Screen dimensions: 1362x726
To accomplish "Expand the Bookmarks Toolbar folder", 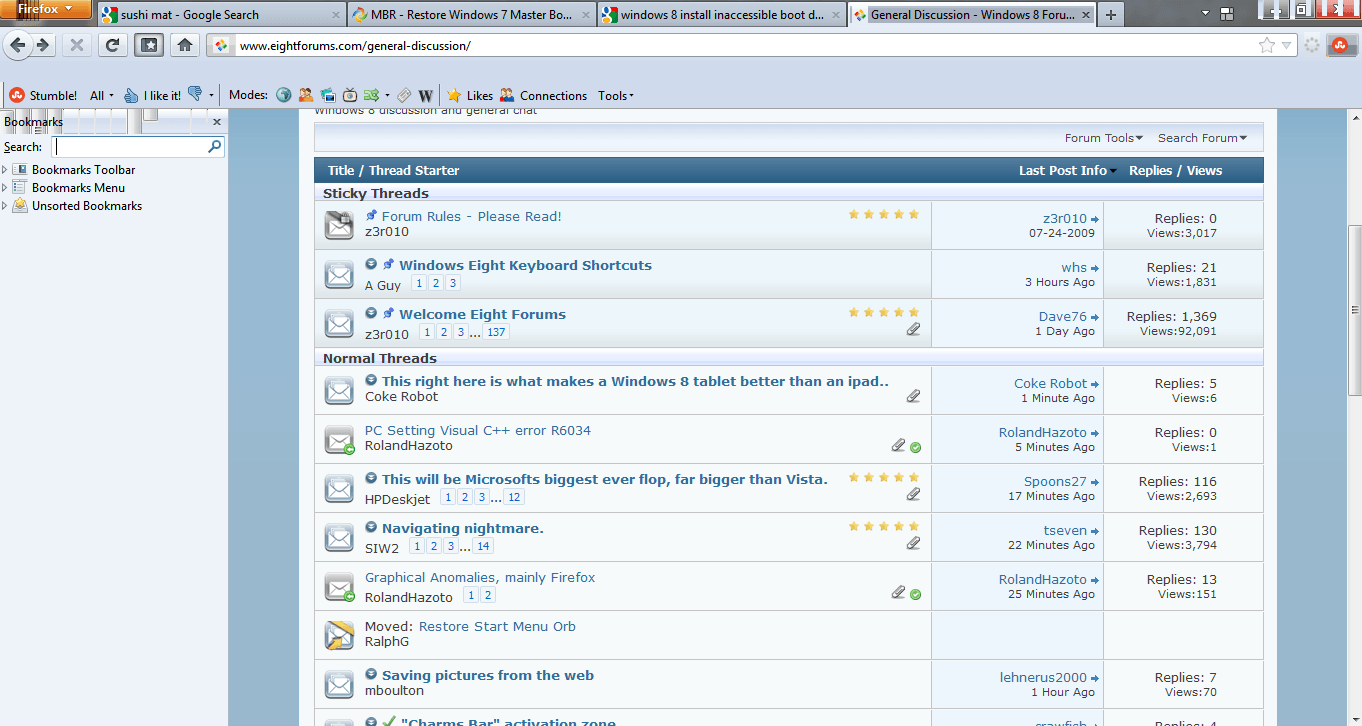I will (5, 170).
